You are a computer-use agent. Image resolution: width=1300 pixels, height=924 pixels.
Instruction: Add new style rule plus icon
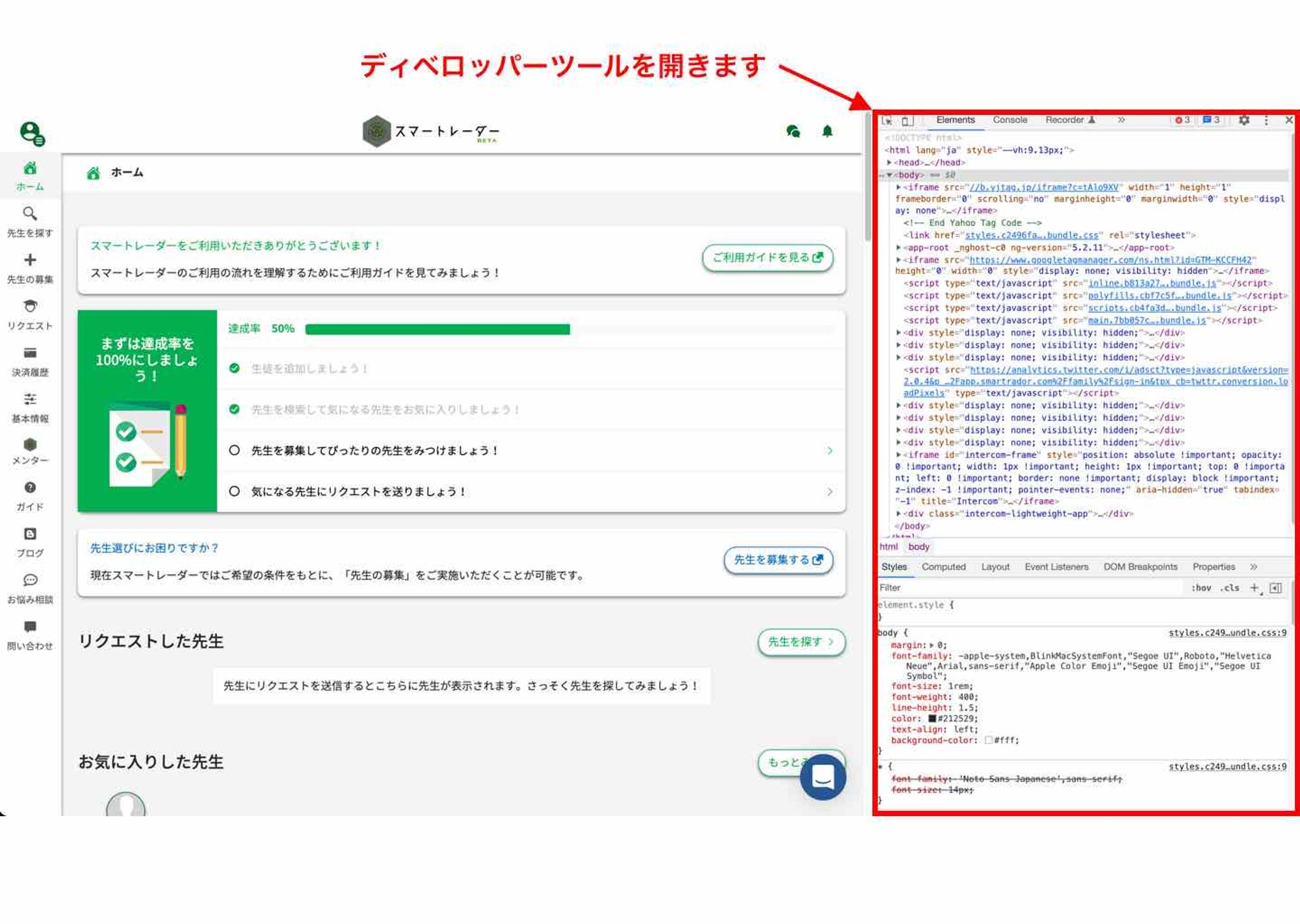pyautogui.click(x=1255, y=587)
